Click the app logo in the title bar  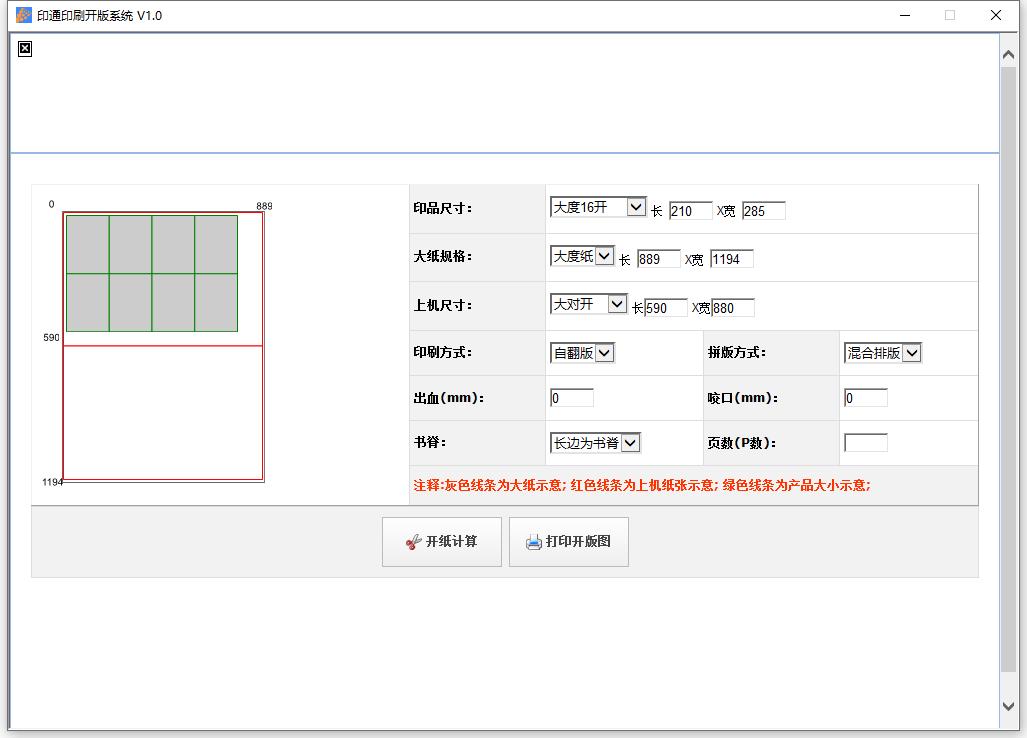tap(24, 15)
